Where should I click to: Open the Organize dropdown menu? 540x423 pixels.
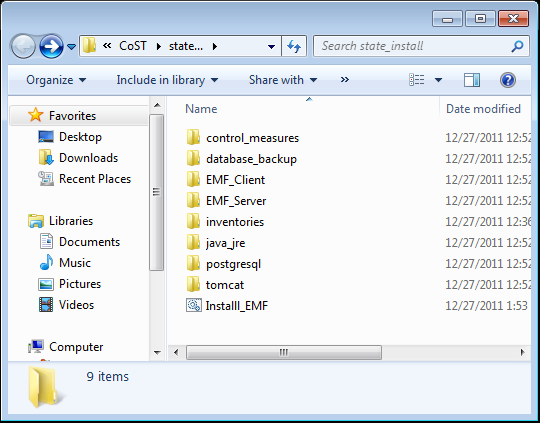coord(56,80)
